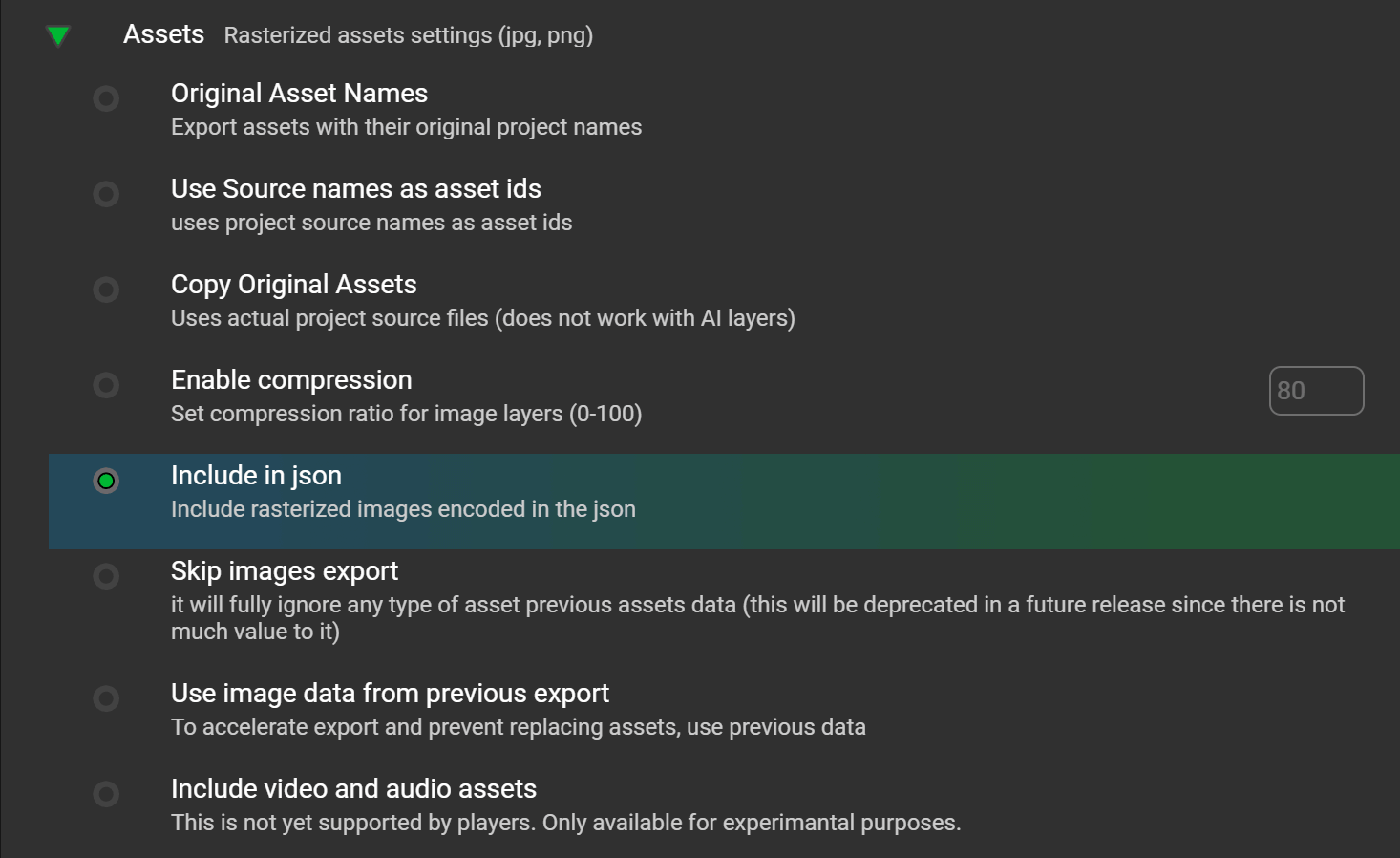Click the 'Skip images export' label

coord(285,570)
